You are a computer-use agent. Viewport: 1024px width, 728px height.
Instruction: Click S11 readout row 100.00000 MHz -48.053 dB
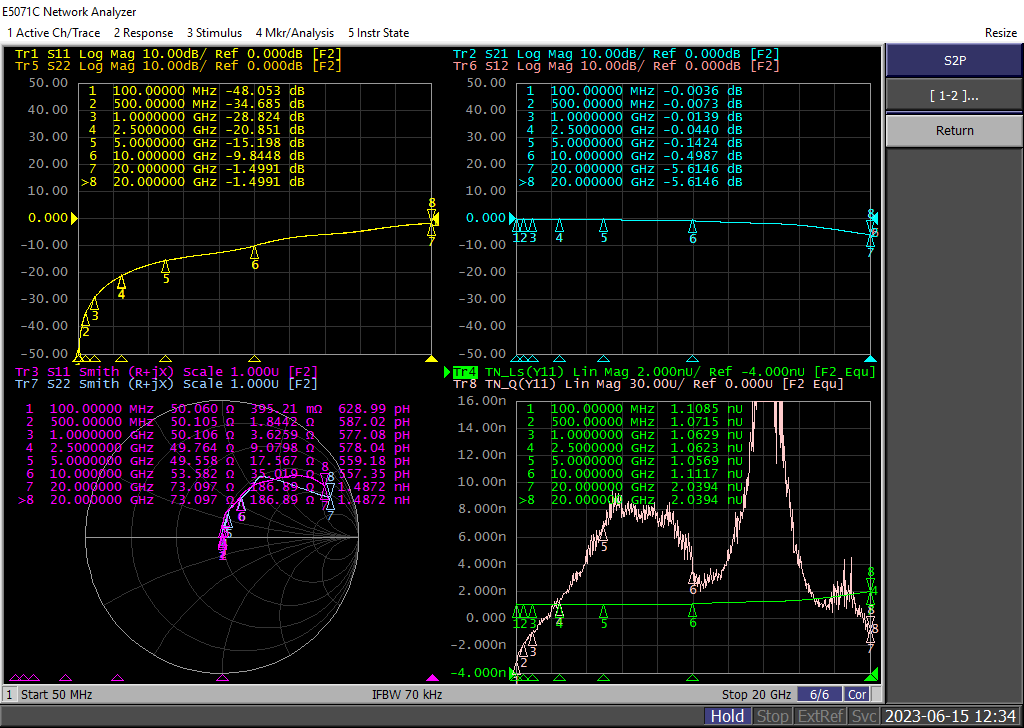click(197, 91)
